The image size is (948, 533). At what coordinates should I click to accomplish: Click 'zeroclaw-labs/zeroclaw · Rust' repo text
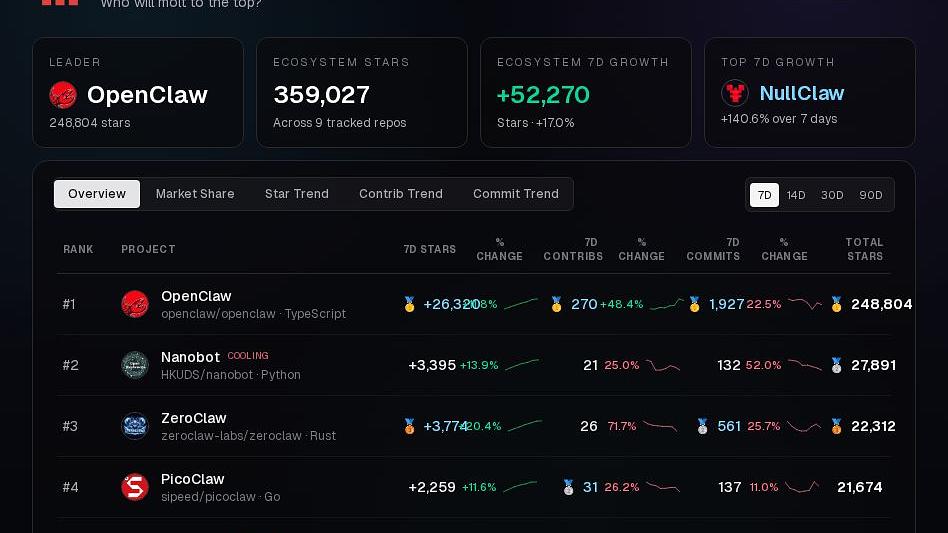pos(248,436)
